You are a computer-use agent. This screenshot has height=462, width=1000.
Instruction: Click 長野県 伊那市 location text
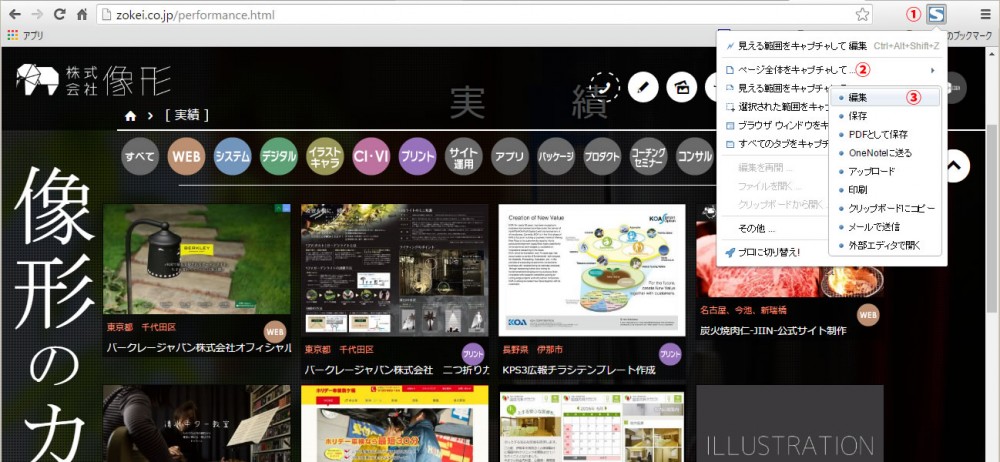click(533, 350)
